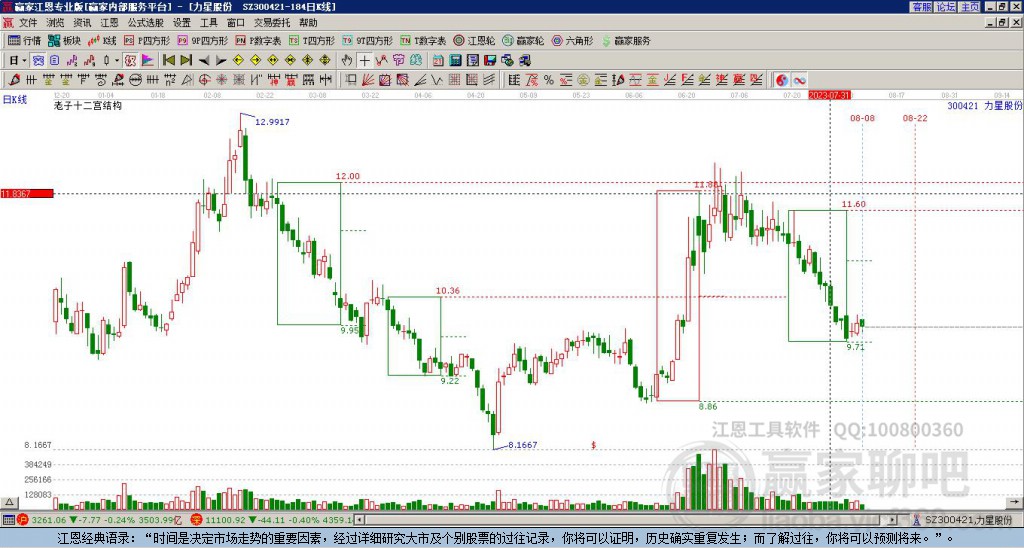The height and width of the screenshot is (548, 1024).
Task: Click the floppy disk save icon
Action: [490, 61]
